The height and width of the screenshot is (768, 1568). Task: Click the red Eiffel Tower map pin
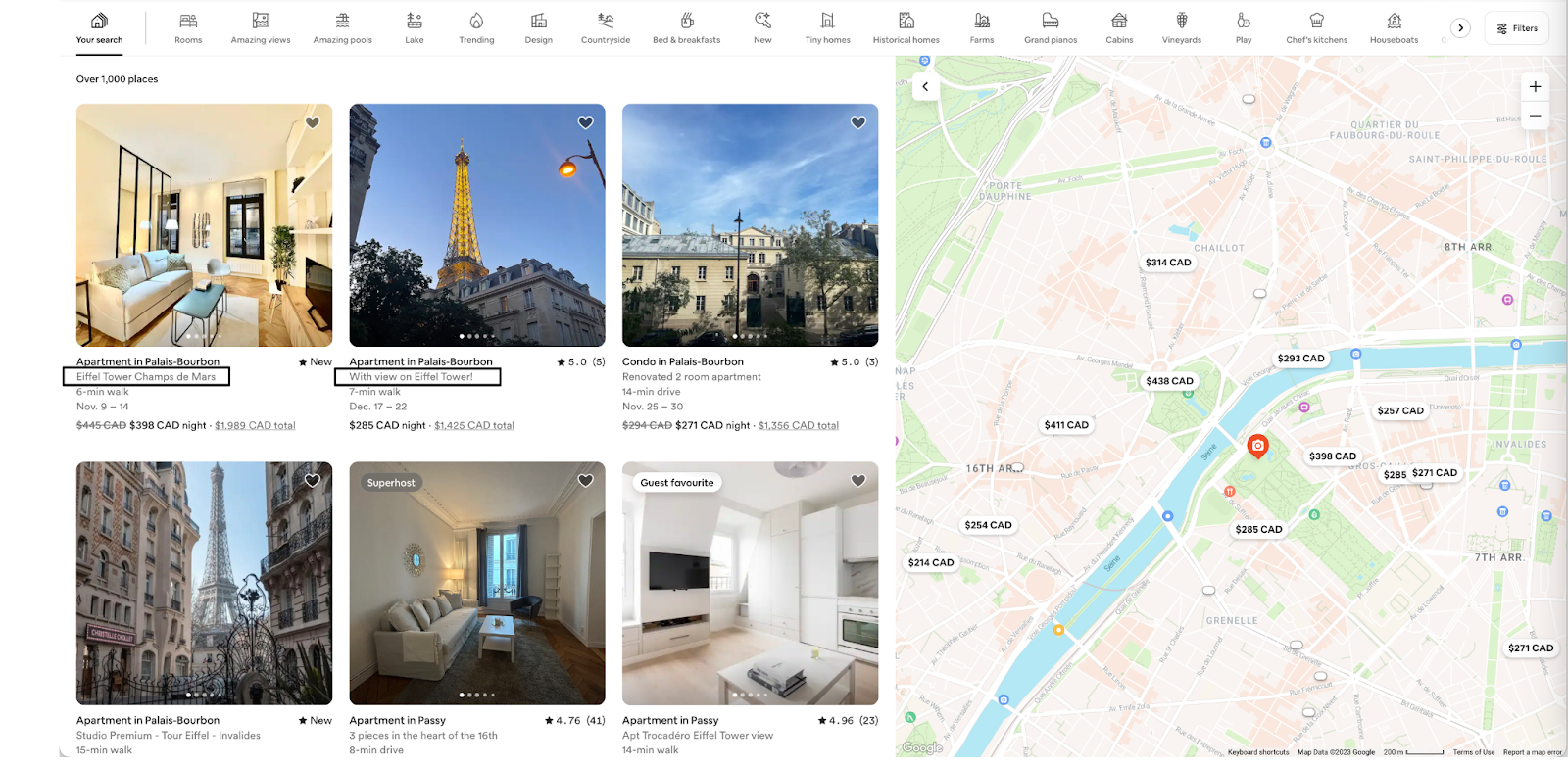pos(1257,447)
